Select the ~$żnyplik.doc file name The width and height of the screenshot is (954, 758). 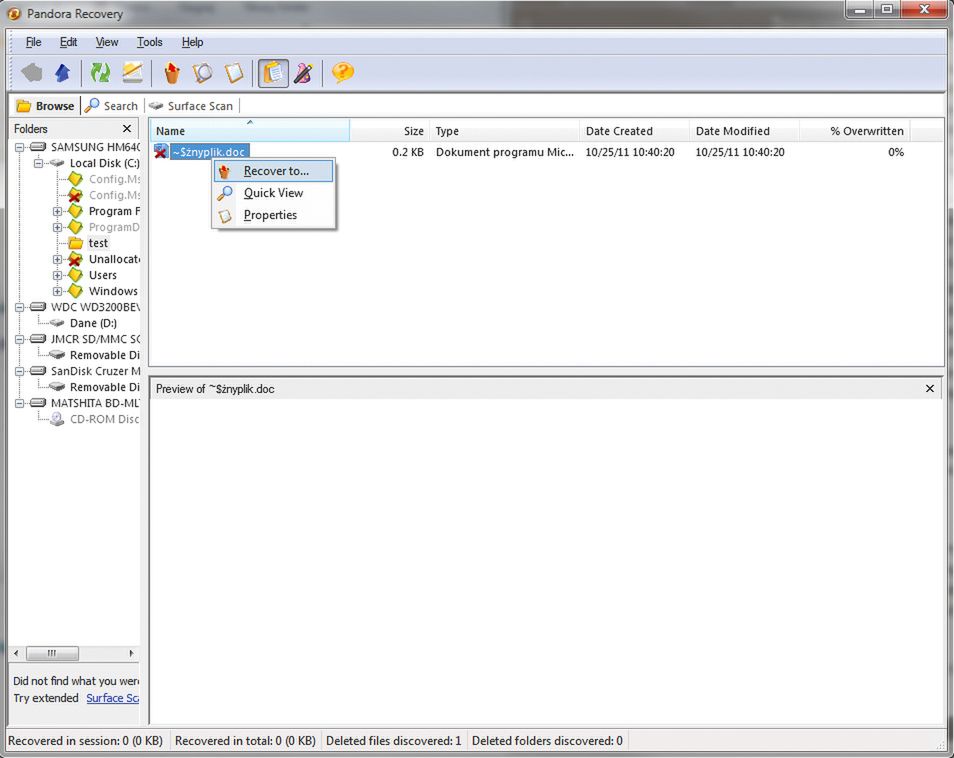[x=209, y=152]
